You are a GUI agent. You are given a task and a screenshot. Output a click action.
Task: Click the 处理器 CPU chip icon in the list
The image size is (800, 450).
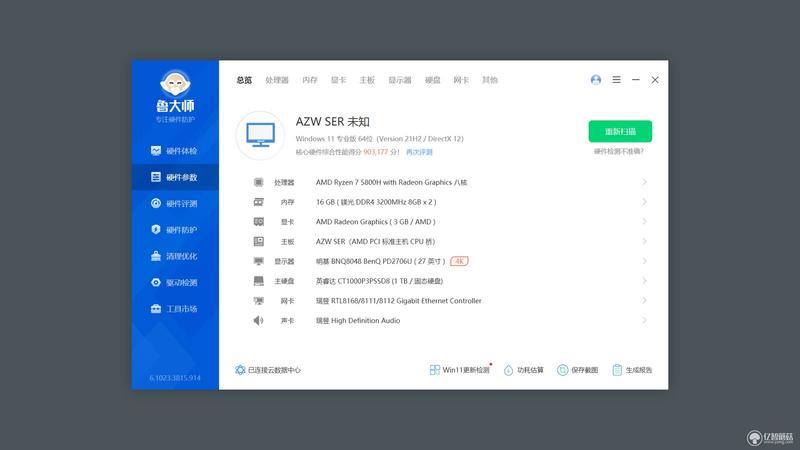(259, 182)
